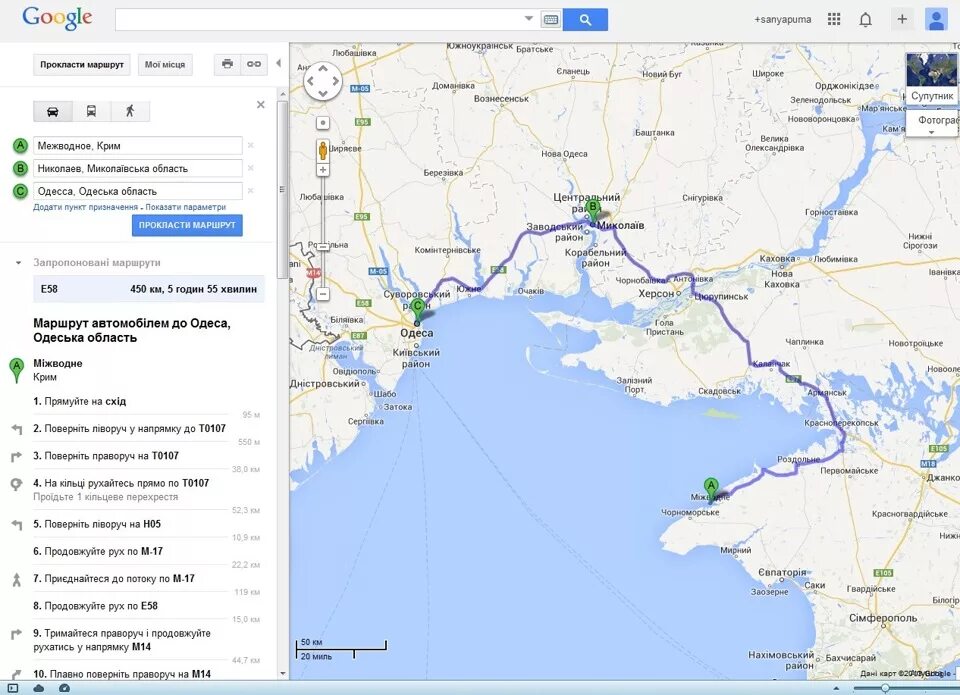Select the E58 450 км route
This screenshot has width=960, height=695.
click(x=149, y=289)
